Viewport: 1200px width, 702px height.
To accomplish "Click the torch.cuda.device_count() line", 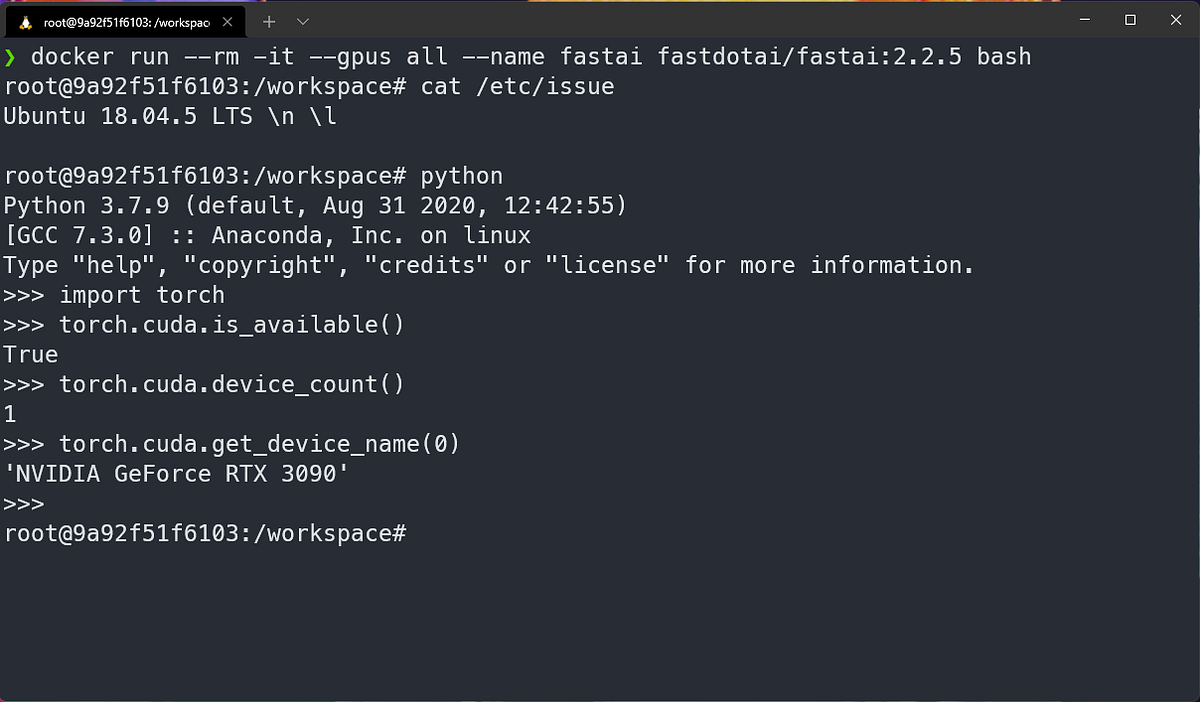I will pyautogui.click(x=230, y=384).
